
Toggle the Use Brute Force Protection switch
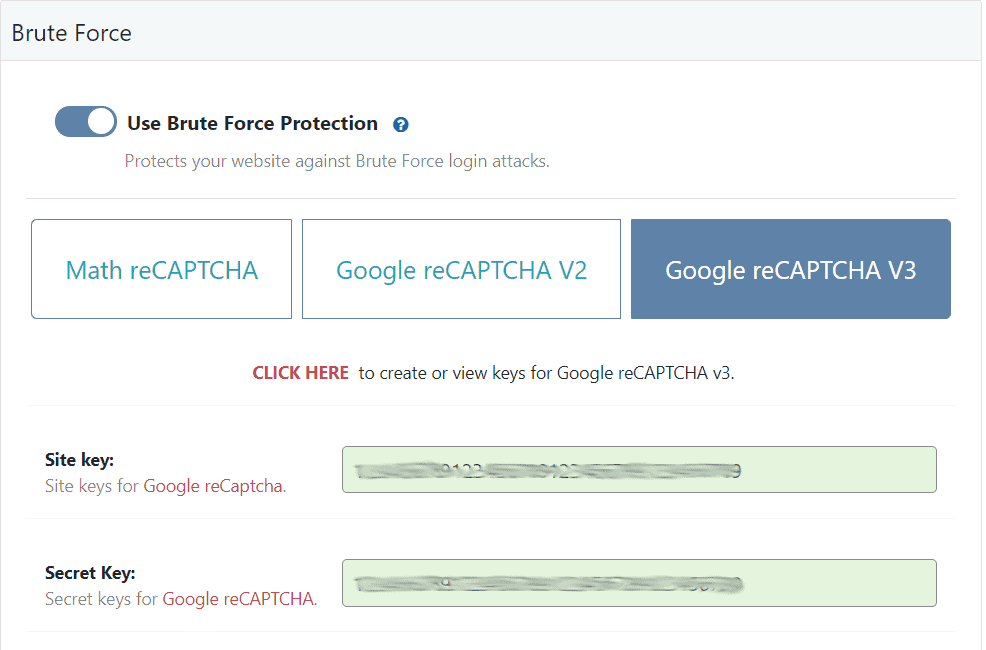click(86, 122)
